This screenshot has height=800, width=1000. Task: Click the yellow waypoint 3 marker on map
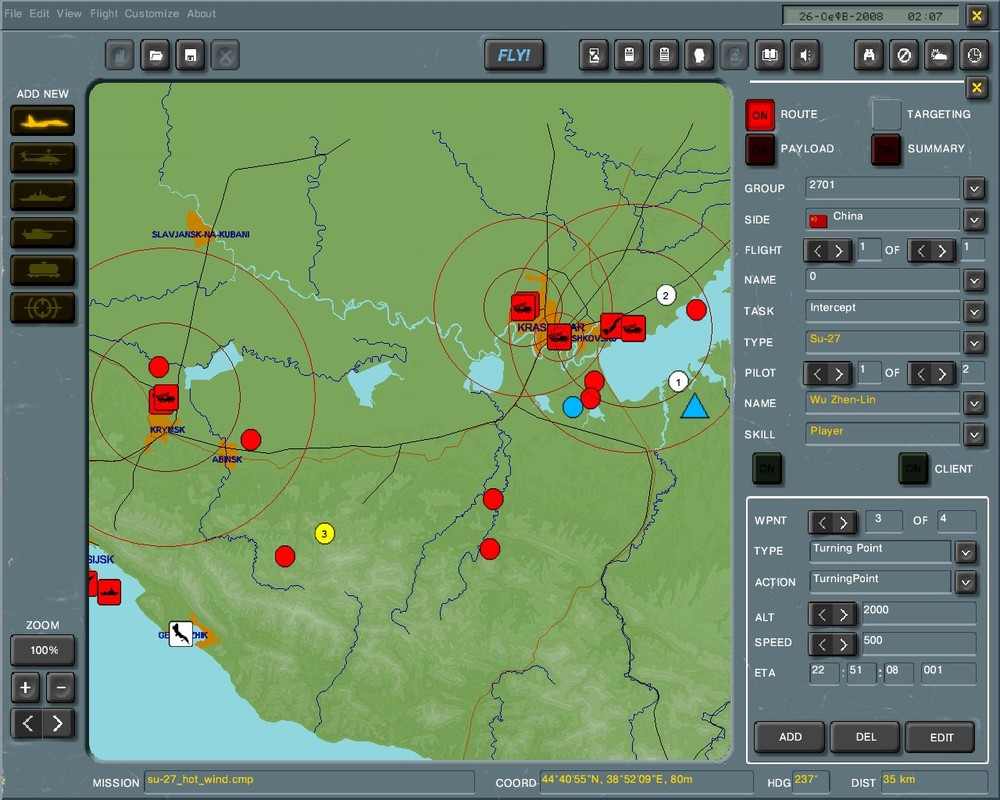click(324, 533)
